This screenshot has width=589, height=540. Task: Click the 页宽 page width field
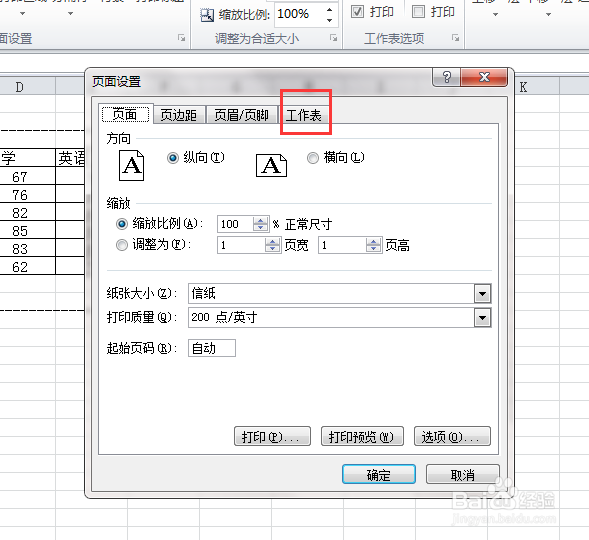(241, 245)
